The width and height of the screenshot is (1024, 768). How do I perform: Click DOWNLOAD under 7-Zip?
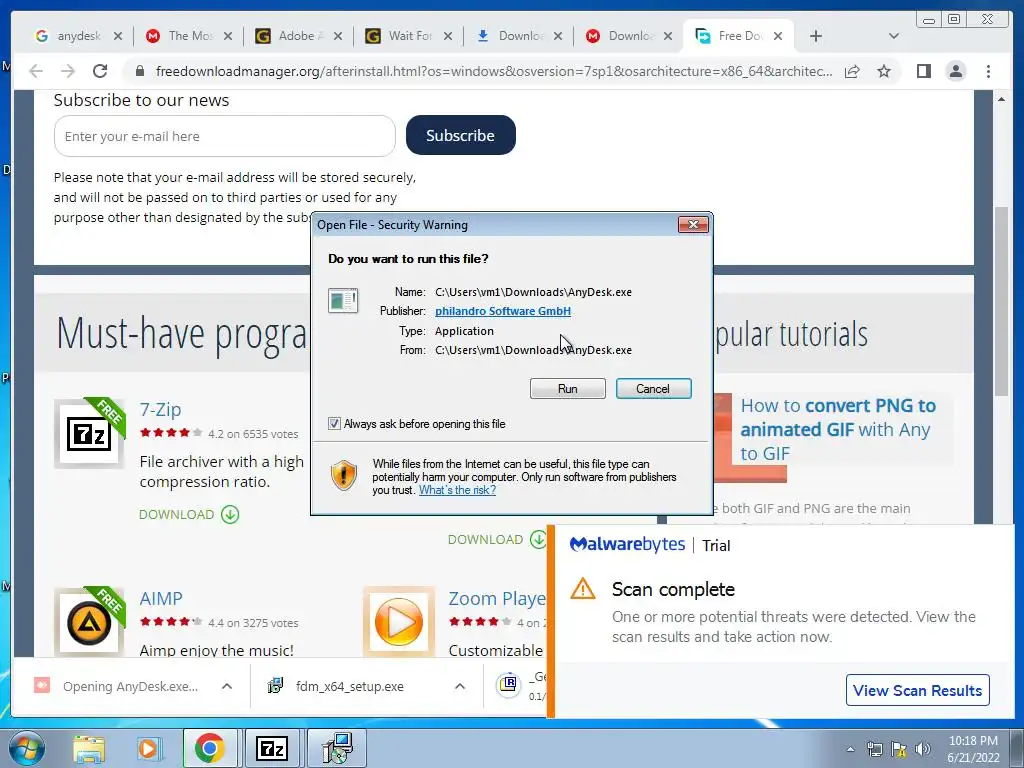pos(176,515)
